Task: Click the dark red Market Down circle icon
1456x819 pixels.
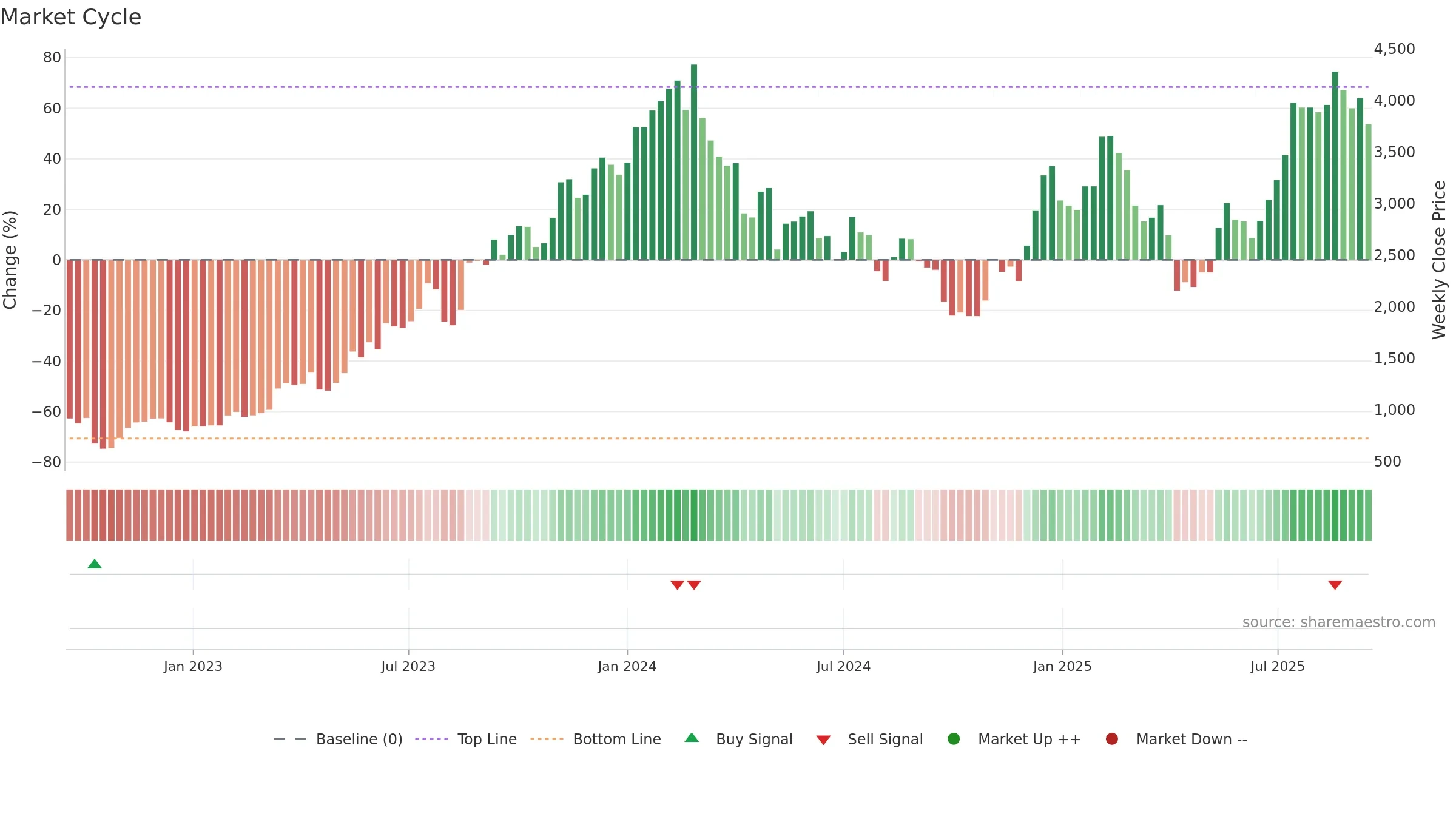Action: pos(1112,739)
